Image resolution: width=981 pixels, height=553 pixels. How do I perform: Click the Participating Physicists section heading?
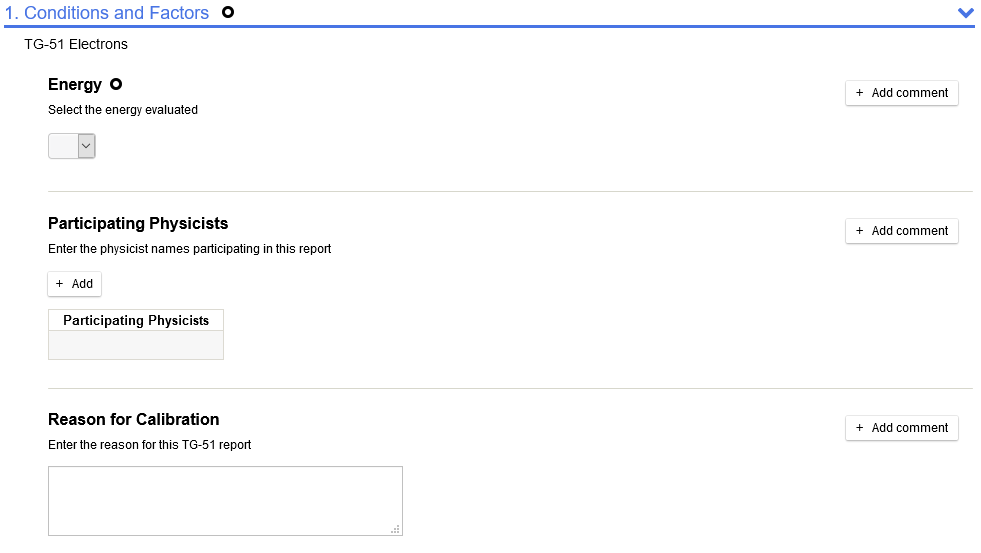tap(138, 223)
